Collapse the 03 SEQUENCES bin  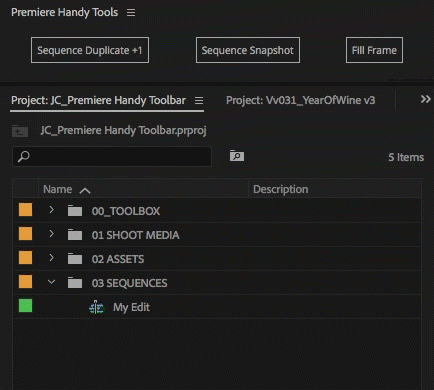(x=51, y=282)
